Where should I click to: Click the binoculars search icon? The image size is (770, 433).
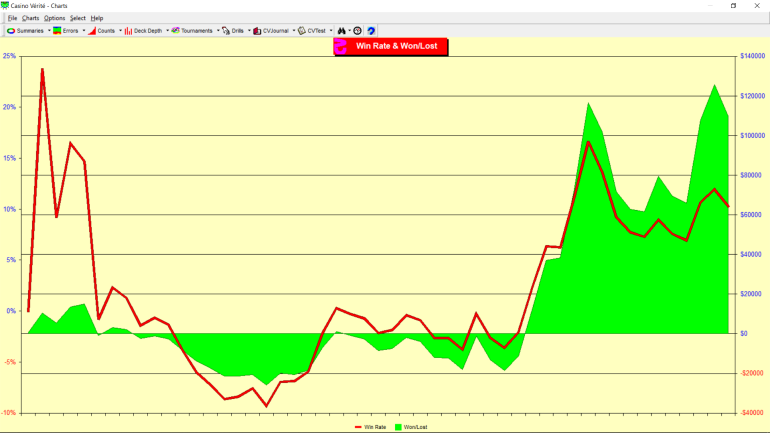point(342,31)
